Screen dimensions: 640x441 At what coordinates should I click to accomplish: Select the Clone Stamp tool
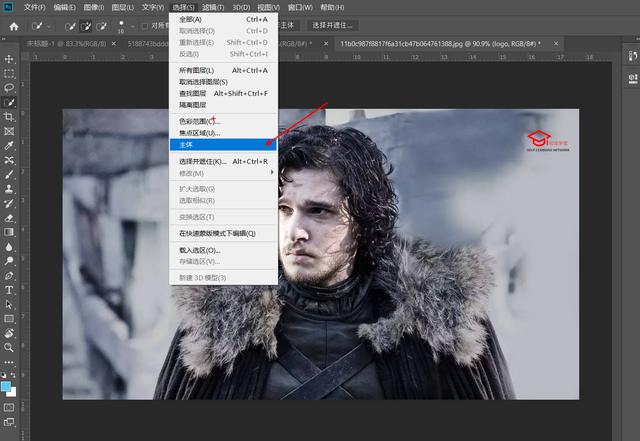point(9,189)
